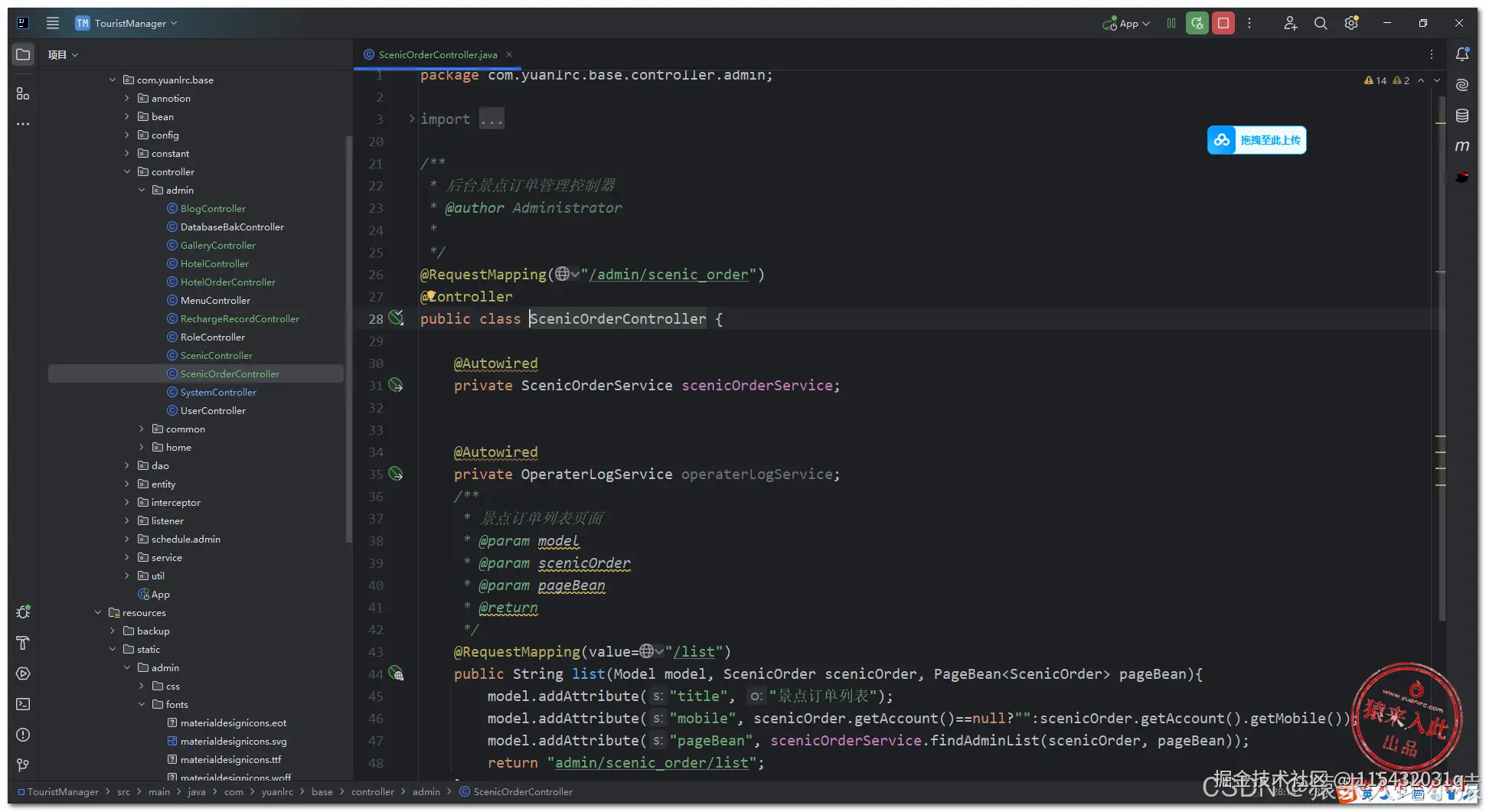Collapse the resources folder
The width and height of the screenshot is (1486, 812).
tap(98, 612)
